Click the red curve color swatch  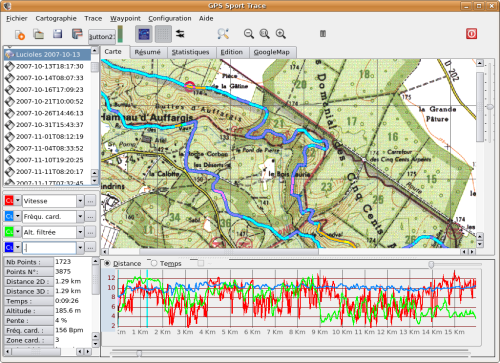point(9,201)
